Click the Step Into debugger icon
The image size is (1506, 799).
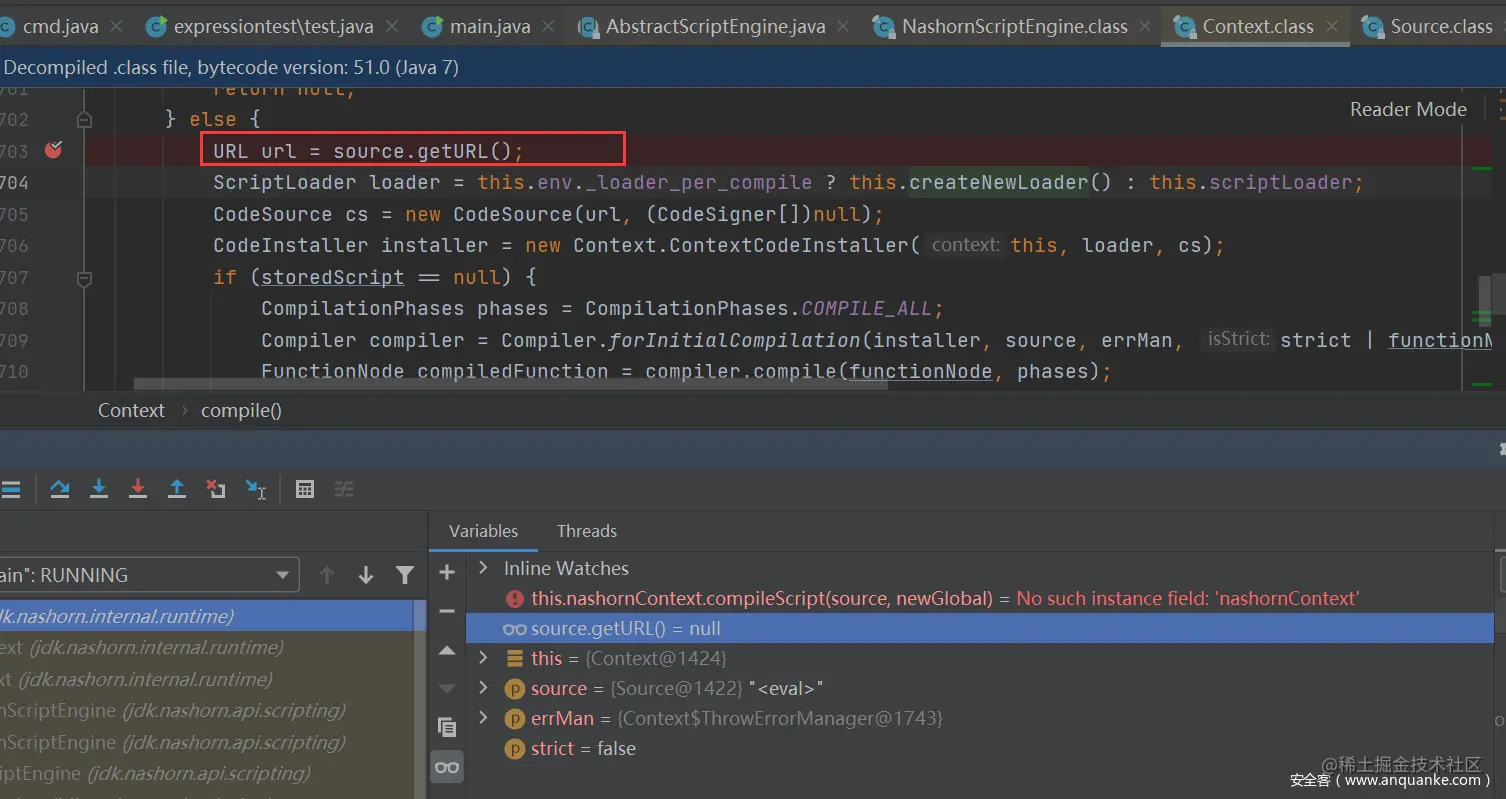click(99, 489)
